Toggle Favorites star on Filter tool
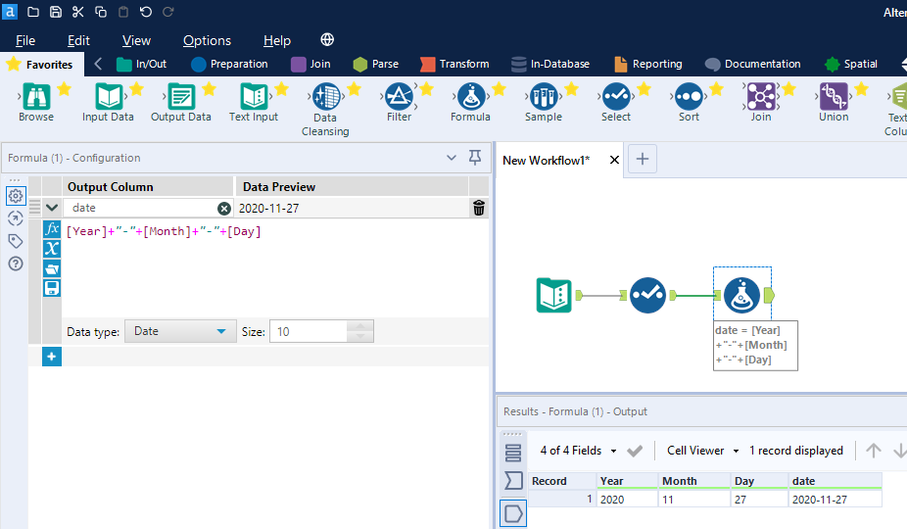Image resolution: width=907 pixels, height=529 pixels. pos(426,88)
